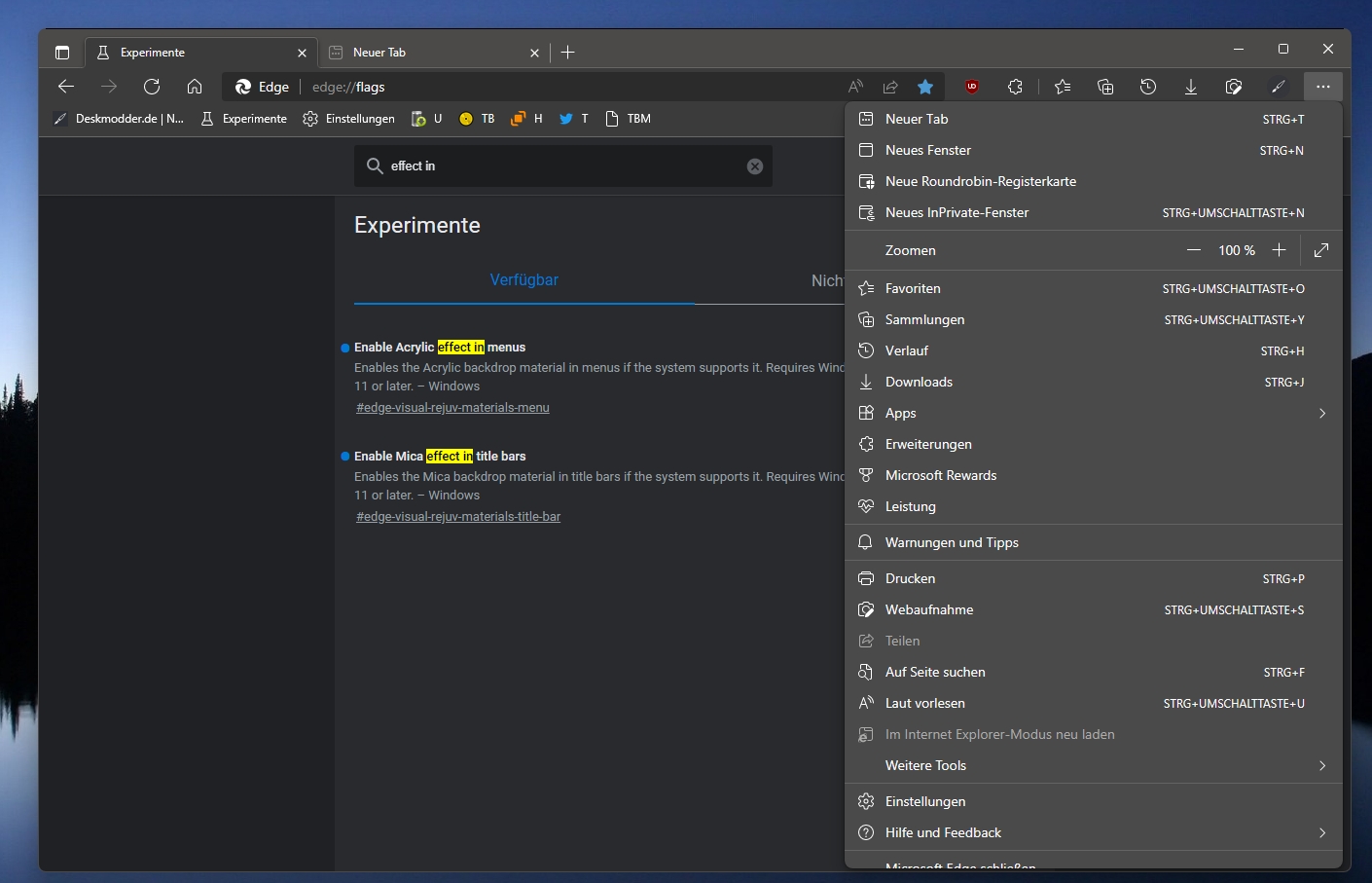Screen dimensions: 1372x883
Task: Select Laut vorlesen menu entry
Action: [x=1094, y=703]
